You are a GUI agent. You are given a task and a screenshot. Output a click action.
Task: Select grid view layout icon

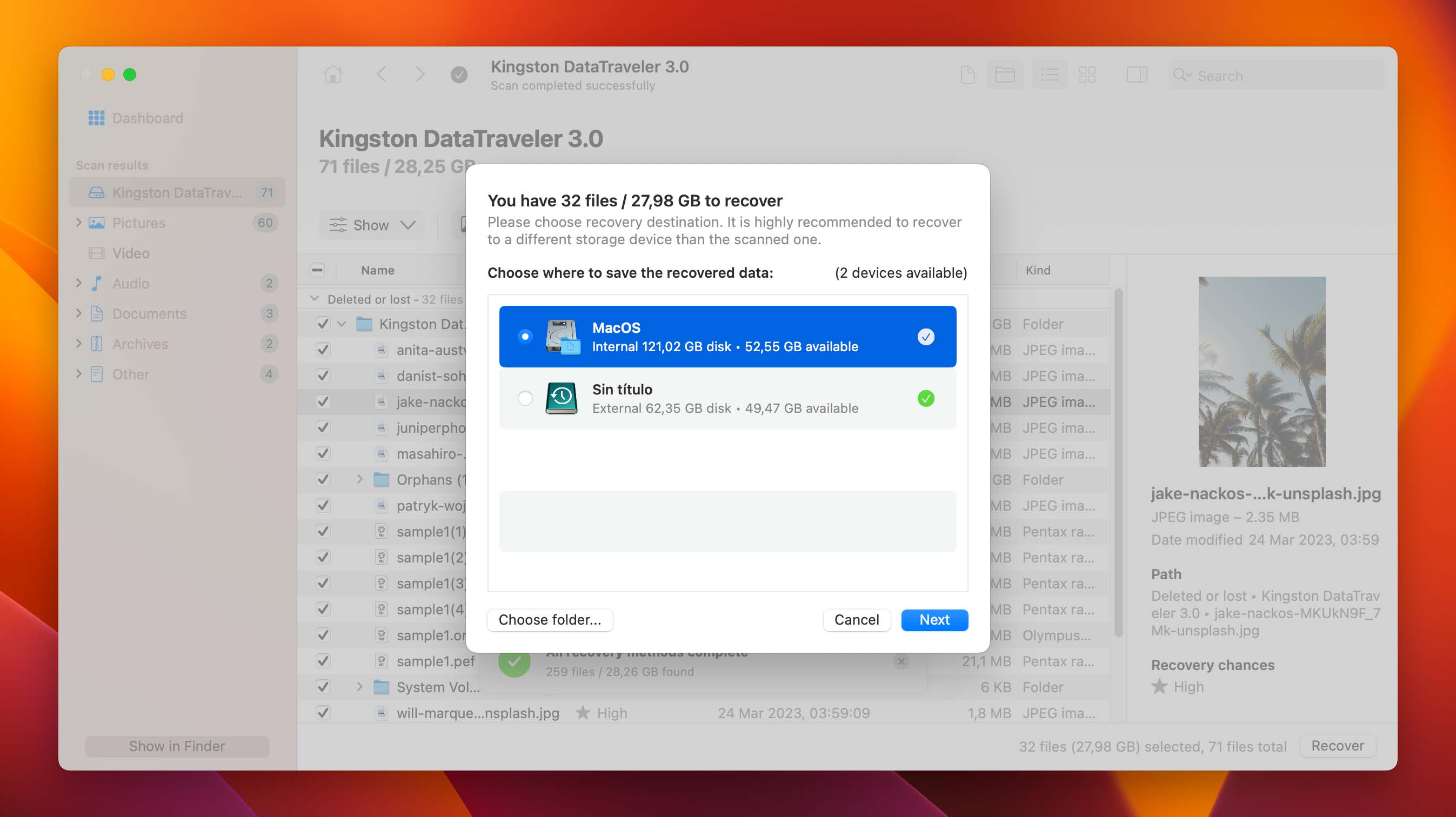click(1087, 75)
